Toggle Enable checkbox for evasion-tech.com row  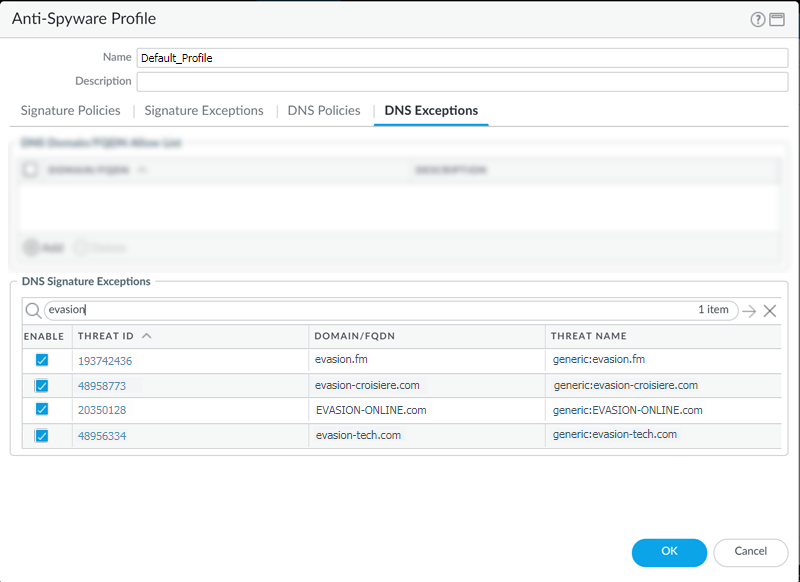(x=42, y=435)
